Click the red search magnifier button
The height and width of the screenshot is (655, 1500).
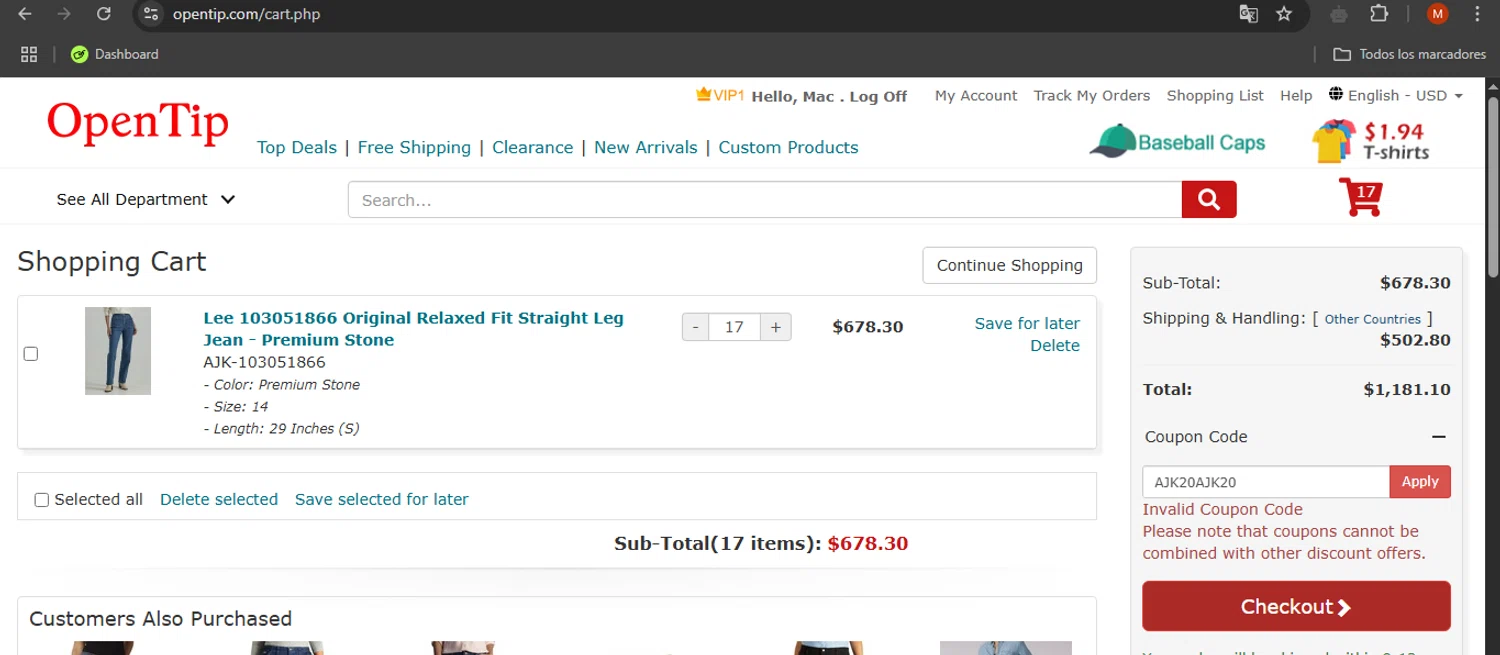point(1208,200)
